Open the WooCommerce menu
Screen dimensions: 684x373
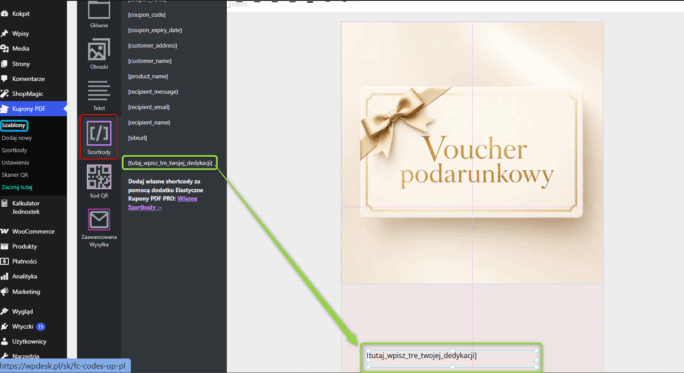(33, 232)
